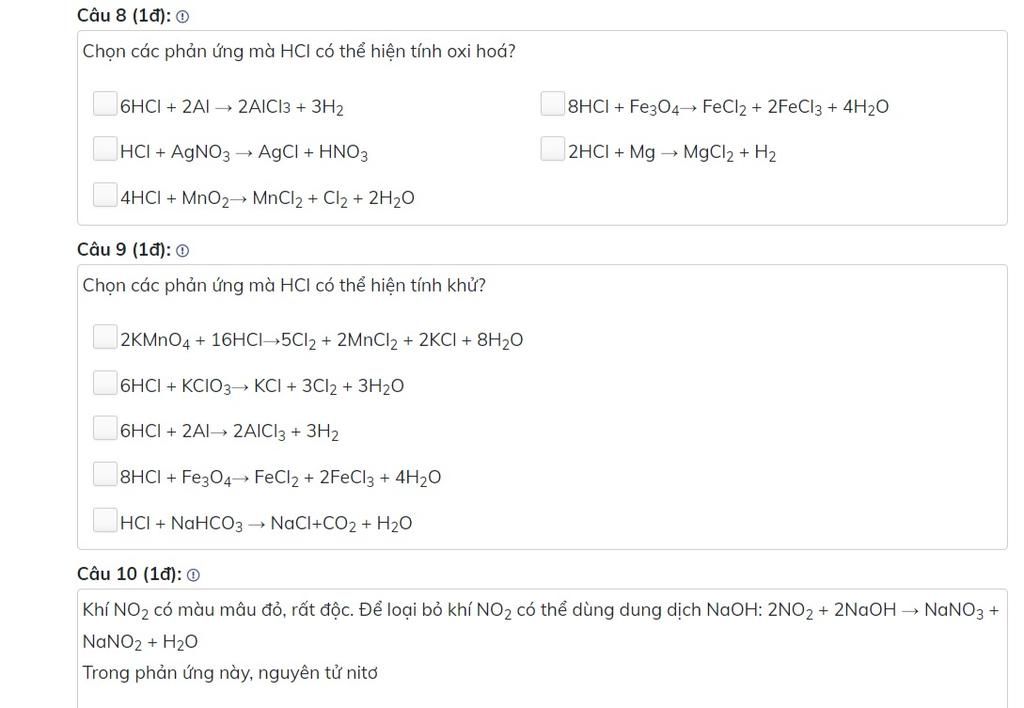Image resolution: width=1024 pixels, height=708 pixels.
Task: Click the Câu 9 question heading
Action: [x=123, y=249]
